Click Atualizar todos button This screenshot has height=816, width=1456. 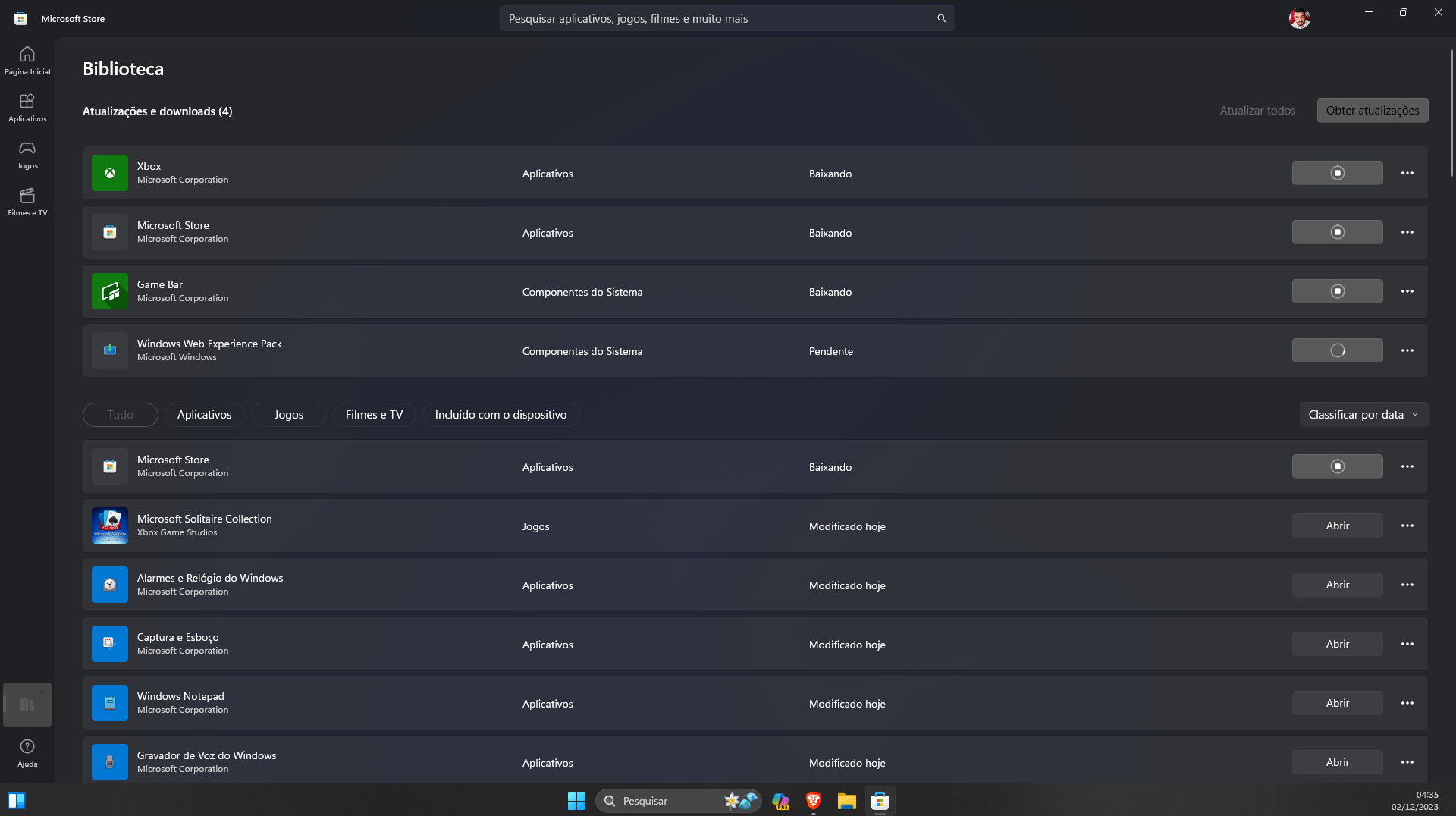click(x=1257, y=111)
